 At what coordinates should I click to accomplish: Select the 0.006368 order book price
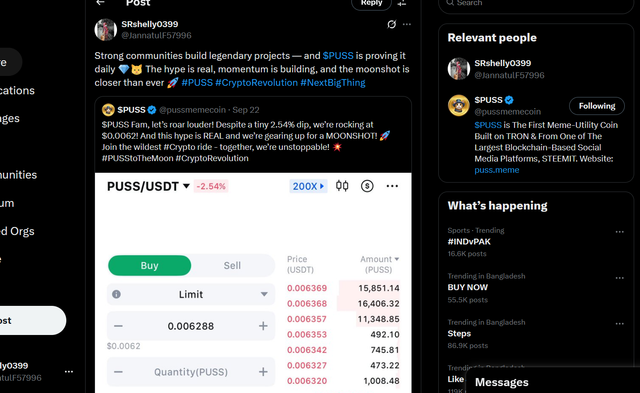[x=307, y=304]
